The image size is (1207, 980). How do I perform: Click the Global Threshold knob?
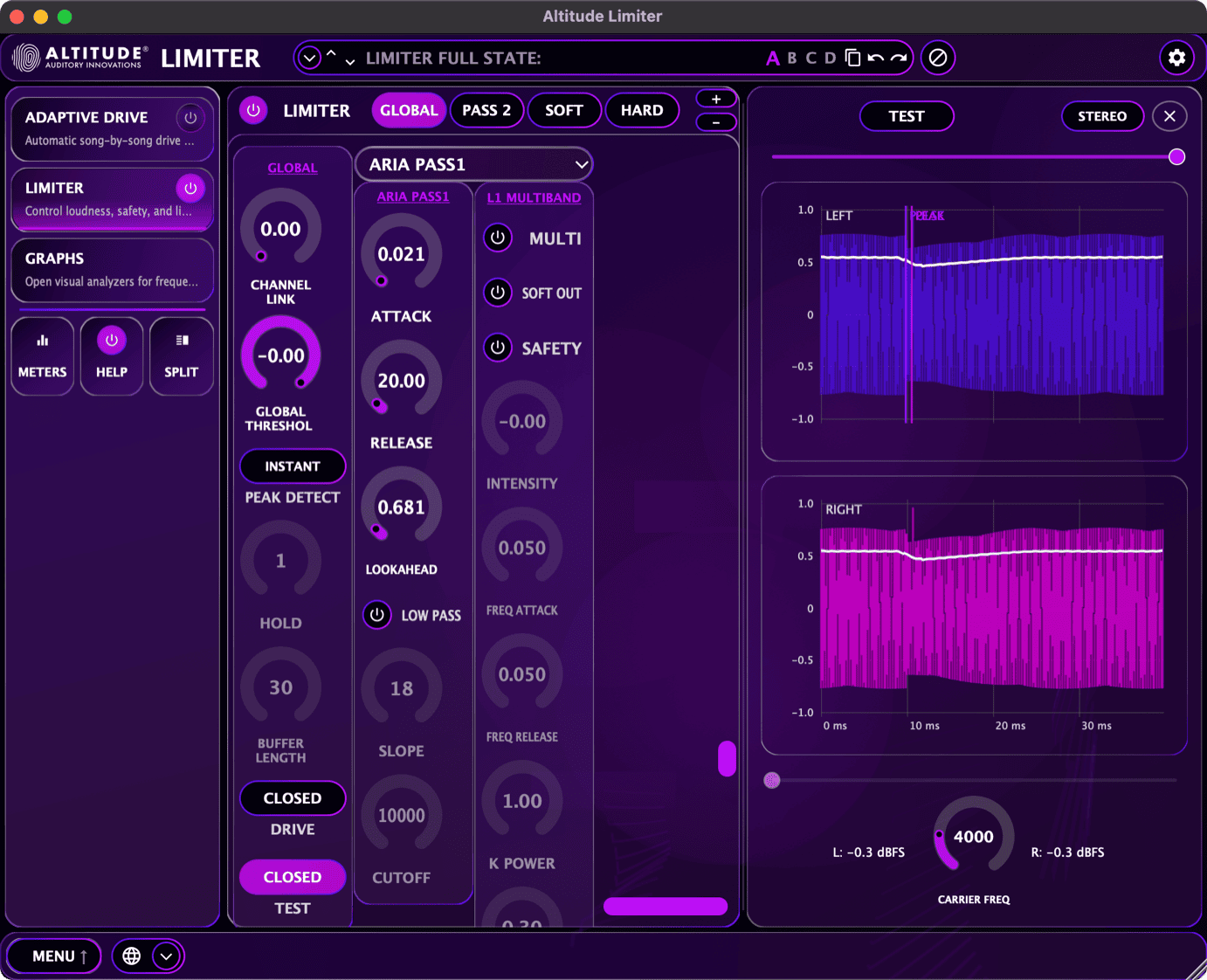(x=280, y=355)
